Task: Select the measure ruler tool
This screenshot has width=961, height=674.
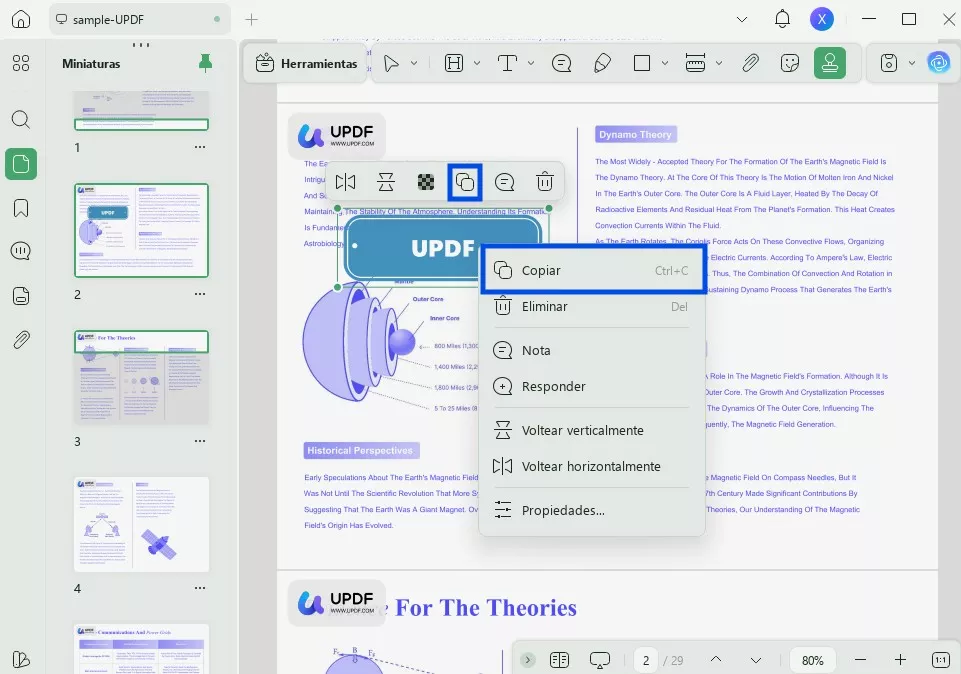Action: pyautogui.click(x=695, y=63)
